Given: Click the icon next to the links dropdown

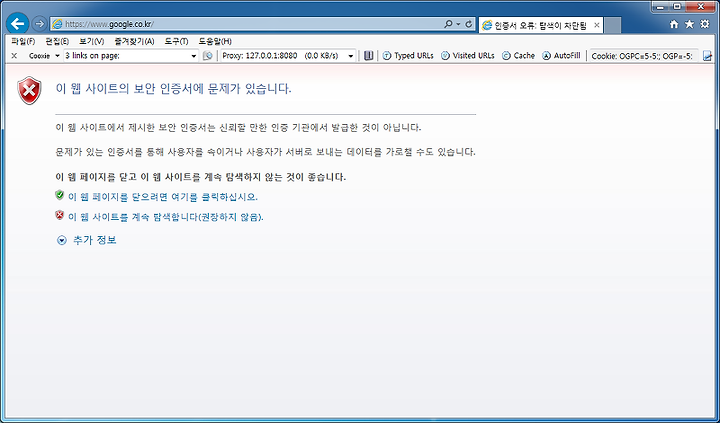Looking at the screenshot, I should 208,56.
